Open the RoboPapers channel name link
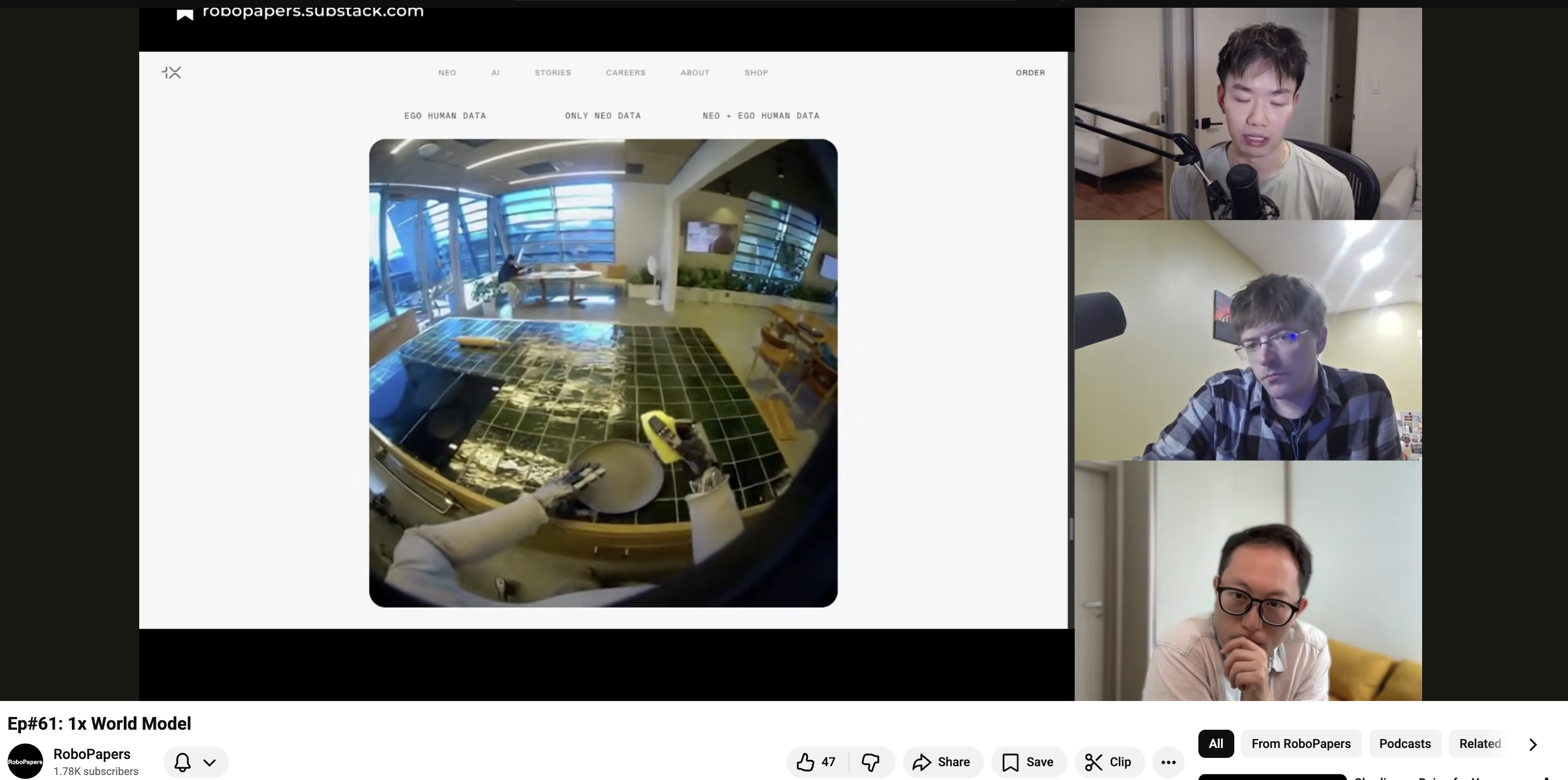Viewport: 1568px width, 780px height. [x=92, y=754]
